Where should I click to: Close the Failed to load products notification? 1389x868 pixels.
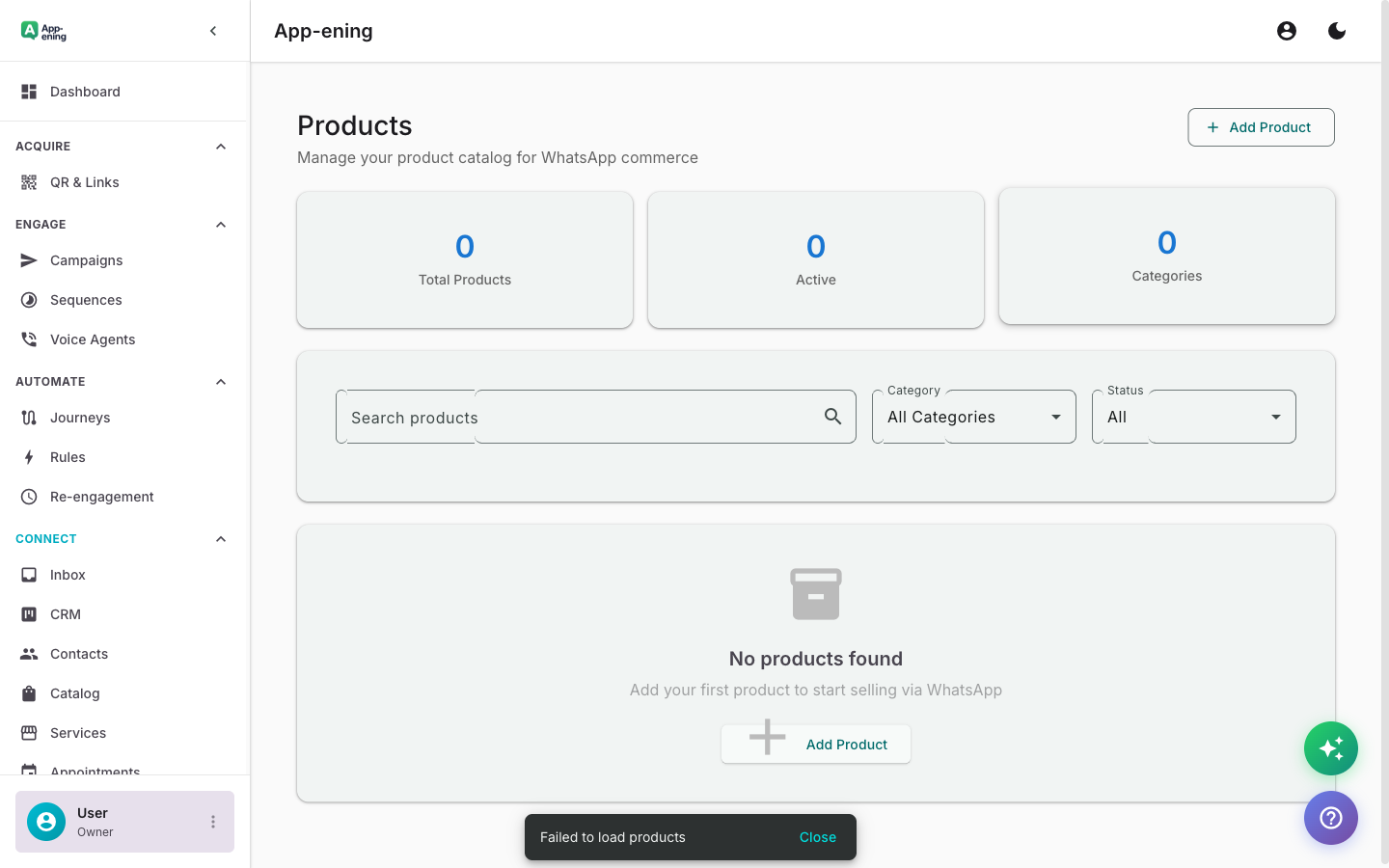(x=818, y=837)
